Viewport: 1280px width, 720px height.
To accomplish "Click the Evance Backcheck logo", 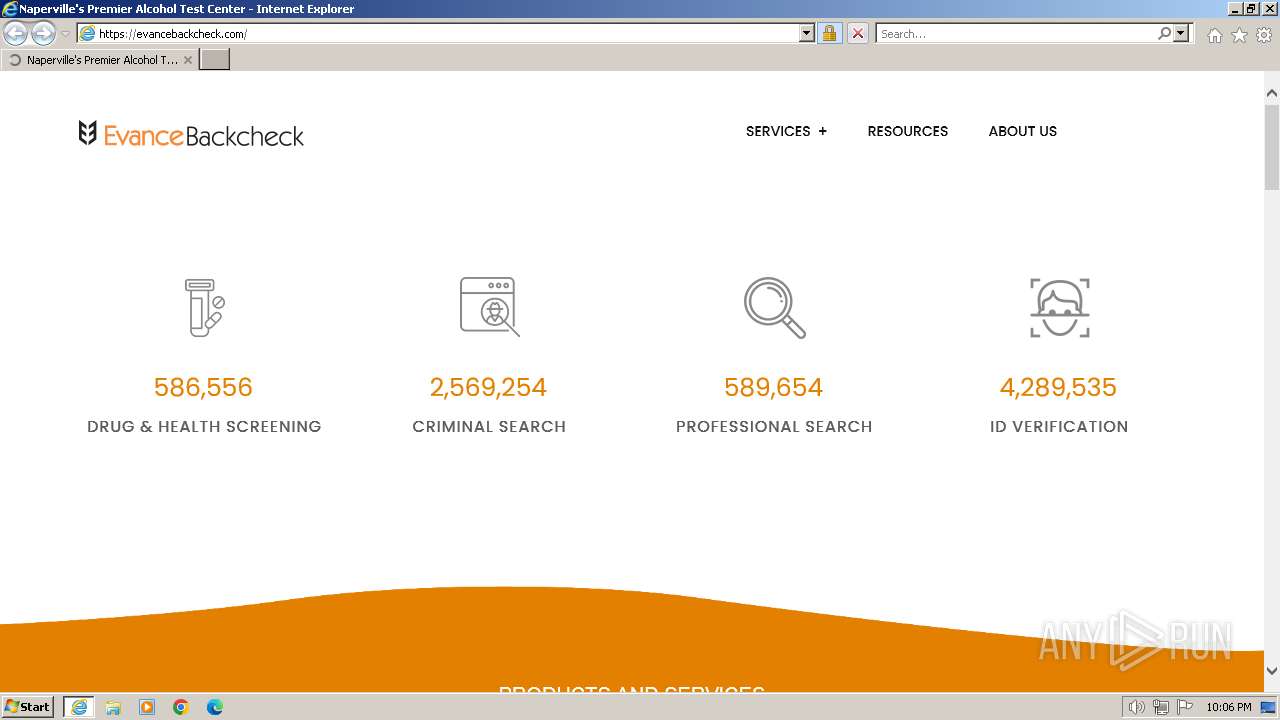I will 191,134.
